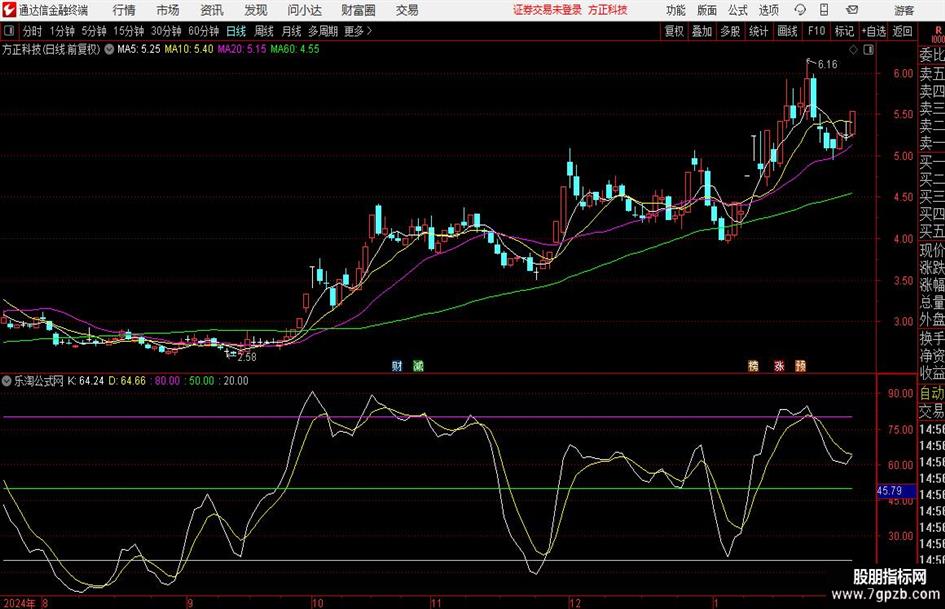Select the 日线 daily period tab

click(236, 31)
